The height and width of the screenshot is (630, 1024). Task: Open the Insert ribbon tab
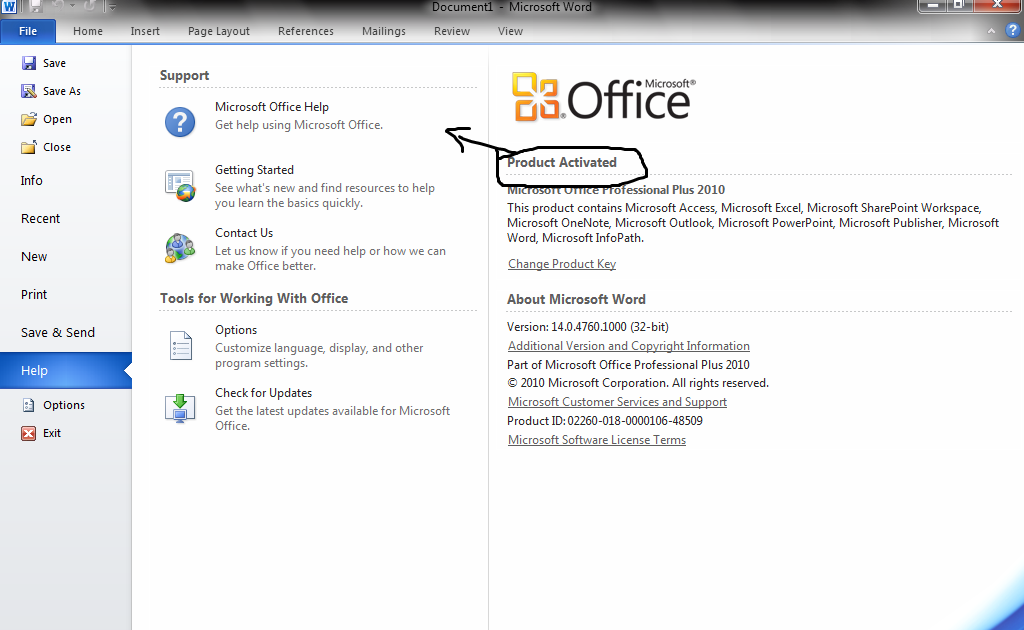pos(145,31)
